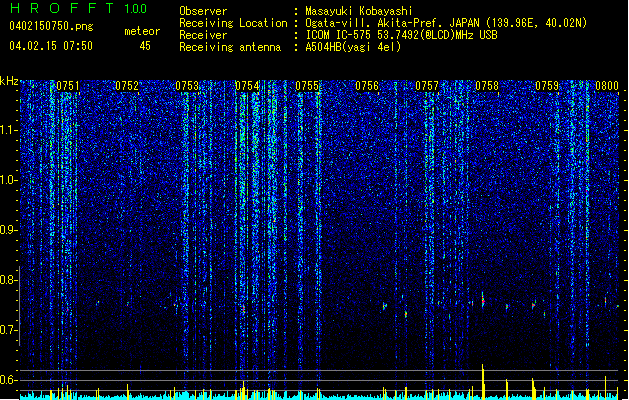The image size is (629, 400).
Task: Click the HROFFT 1.0.0 title text
Action: (78, 8)
